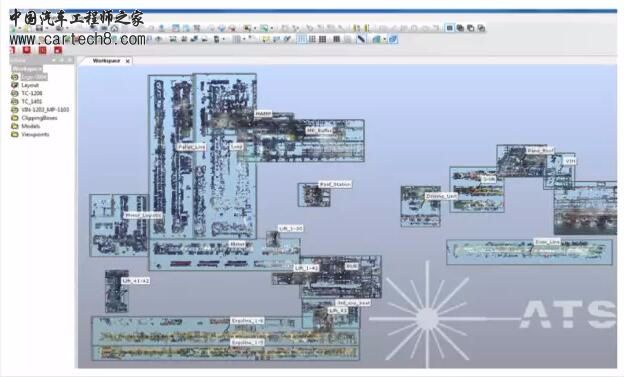Viewport: 624px width, 377px height.
Task: Toggle the highlighted column grid button
Action: coord(302,39)
